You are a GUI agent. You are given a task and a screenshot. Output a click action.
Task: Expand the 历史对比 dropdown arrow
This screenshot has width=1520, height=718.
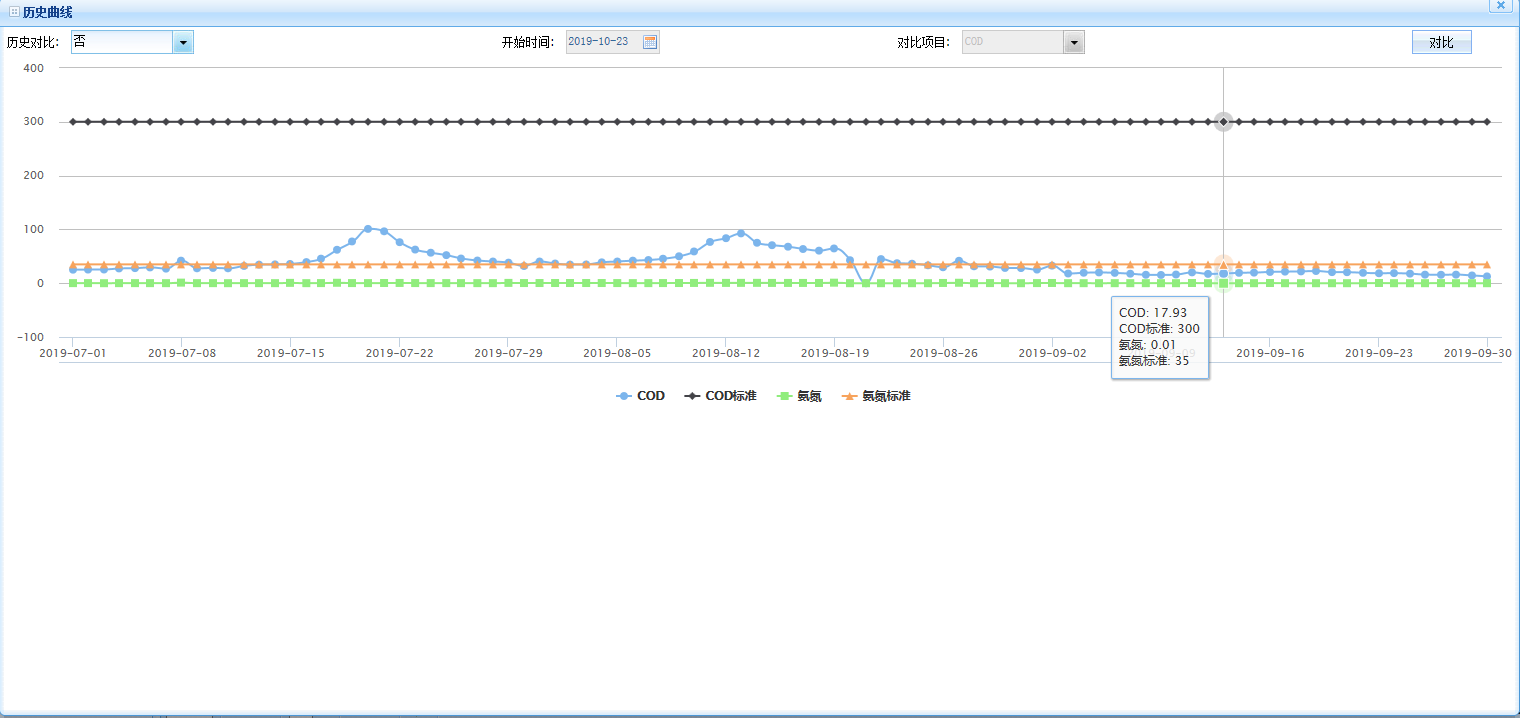[183, 42]
